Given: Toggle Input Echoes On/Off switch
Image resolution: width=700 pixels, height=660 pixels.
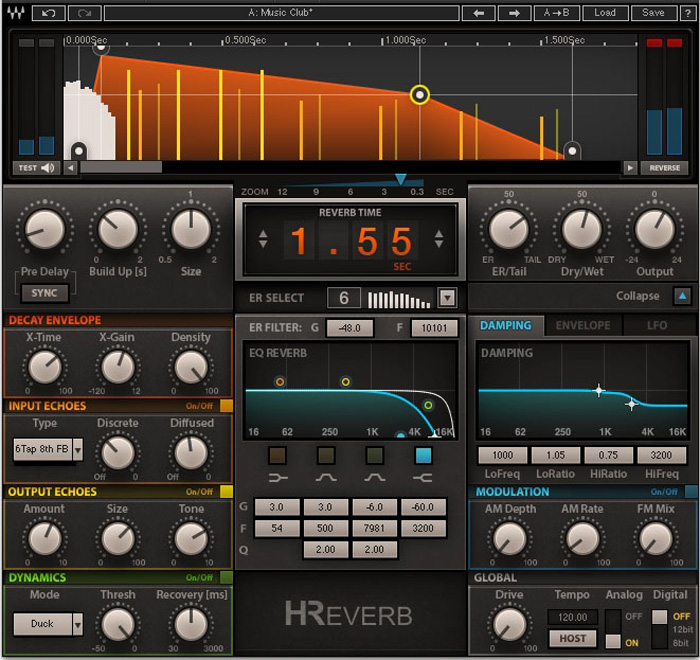Looking at the screenshot, I should [226, 406].
